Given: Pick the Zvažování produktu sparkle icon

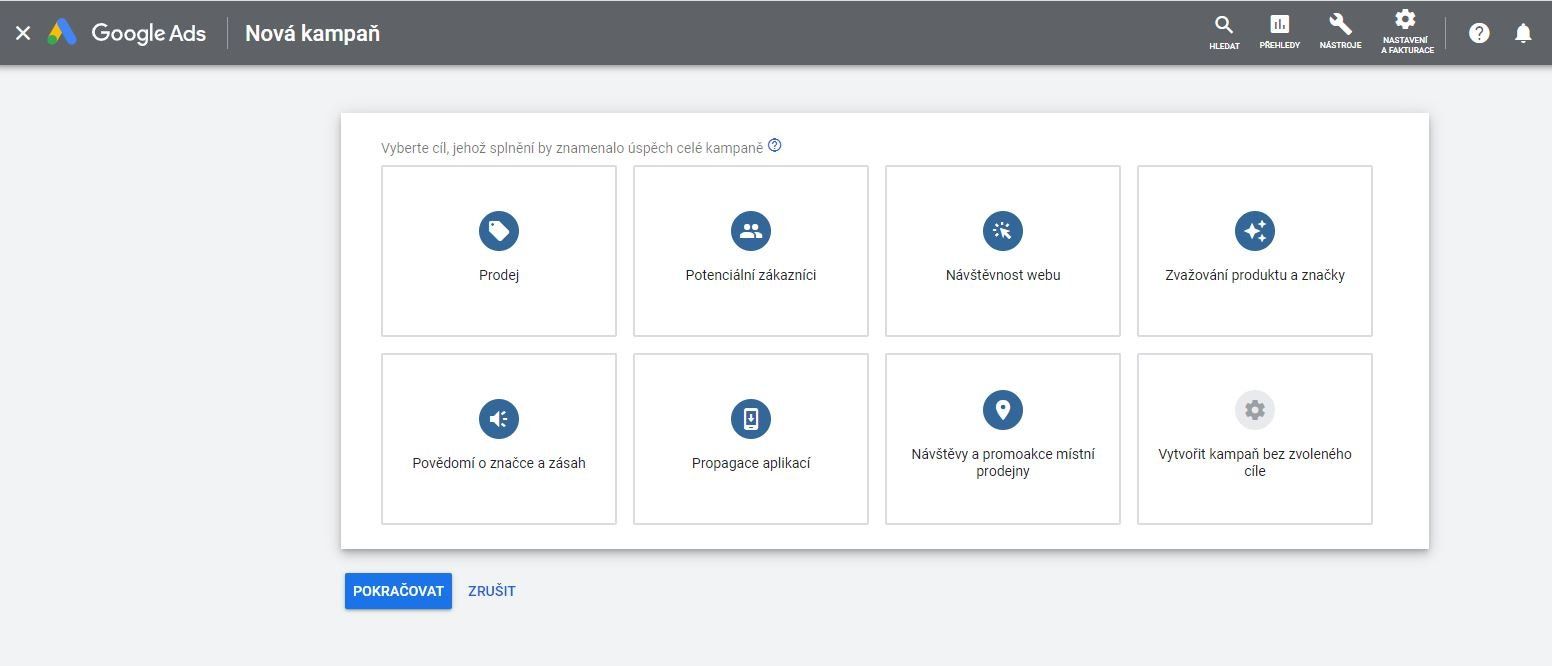Looking at the screenshot, I should point(1255,231).
